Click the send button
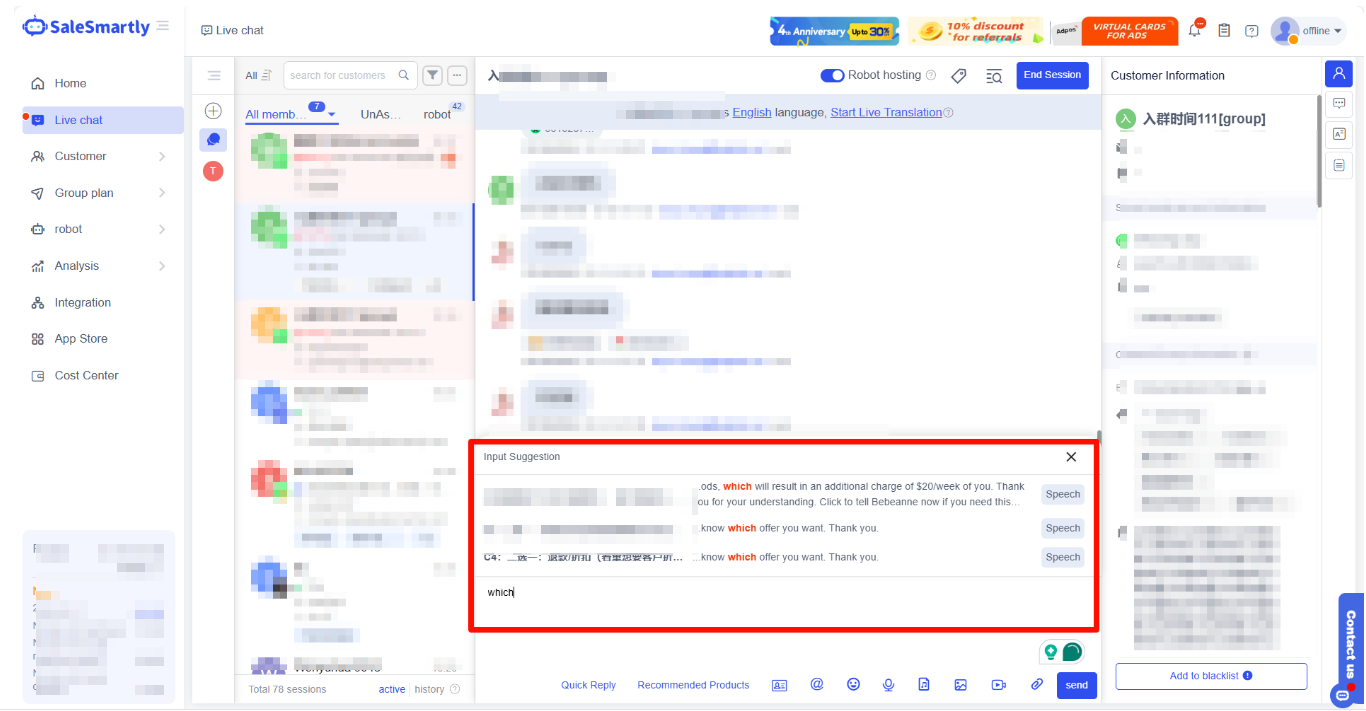The height and width of the screenshot is (711, 1366). coord(1077,685)
